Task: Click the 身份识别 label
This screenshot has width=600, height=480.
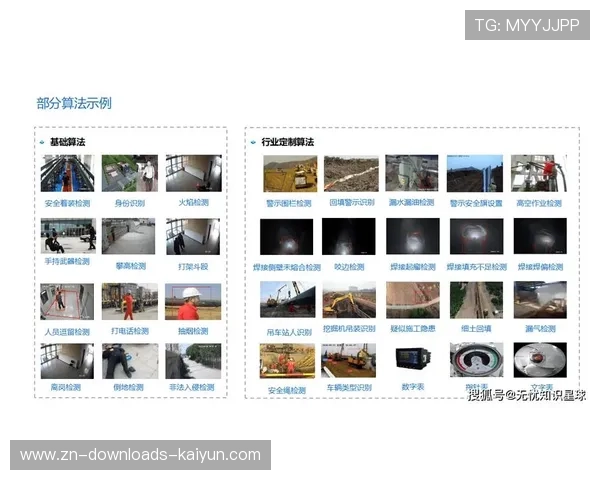Action: click(130, 203)
